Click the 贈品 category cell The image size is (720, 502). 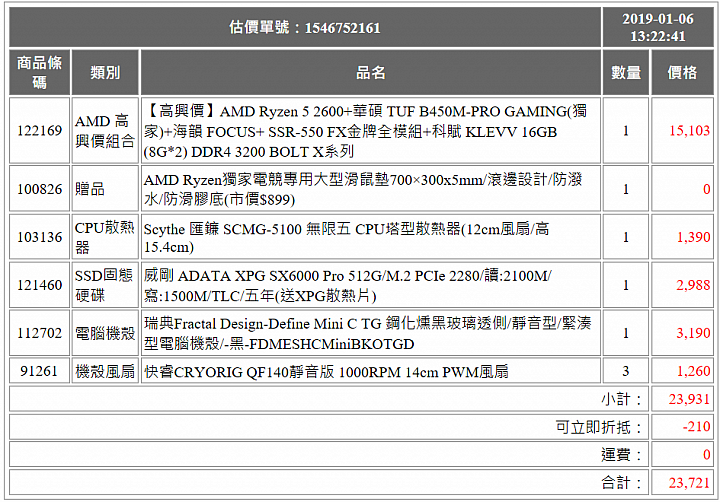point(105,189)
